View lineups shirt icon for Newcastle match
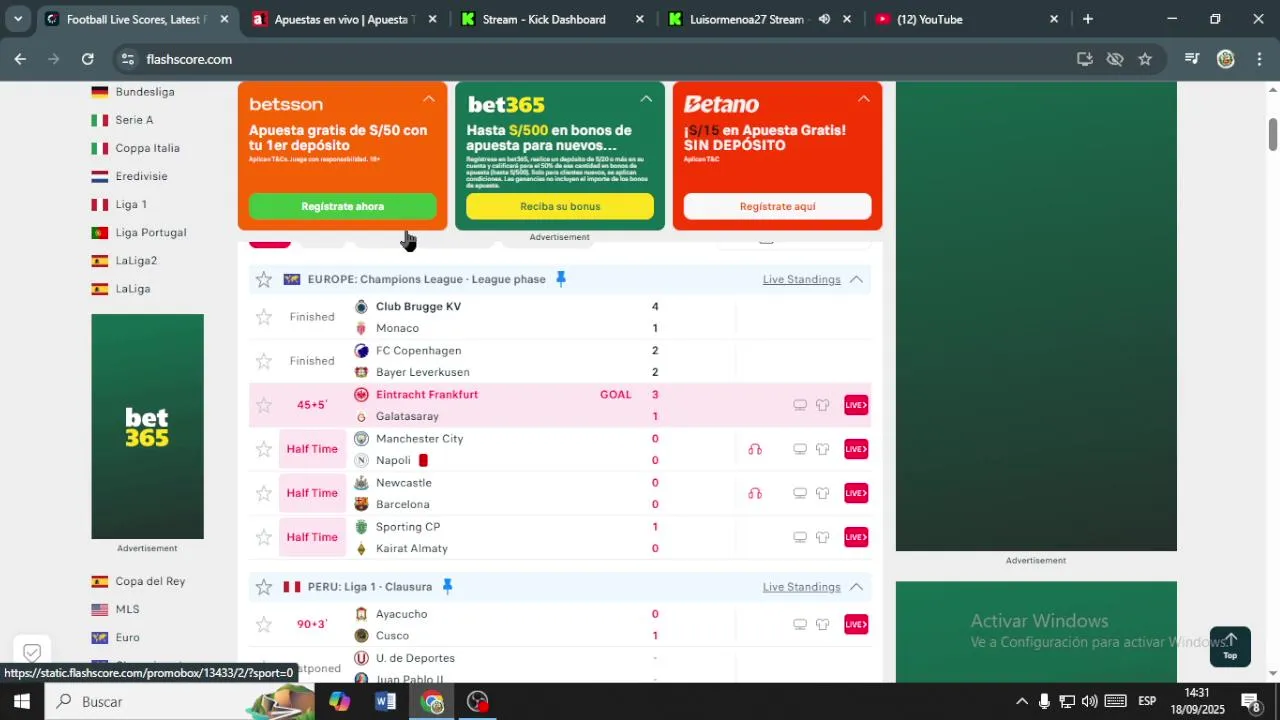Image resolution: width=1280 pixels, height=720 pixels. coord(823,493)
